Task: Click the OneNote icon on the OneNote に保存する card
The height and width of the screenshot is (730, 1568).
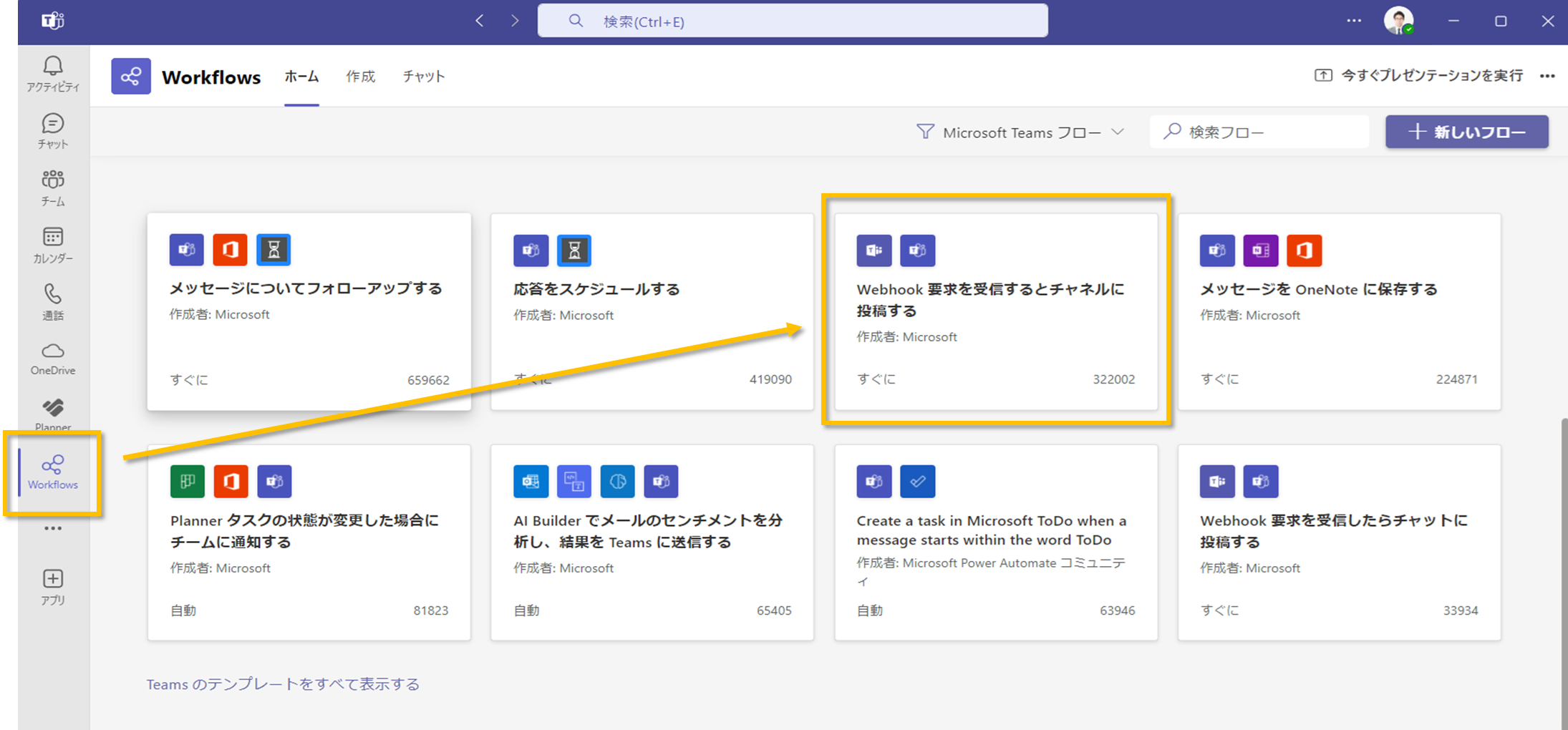Action: pos(1261,250)
